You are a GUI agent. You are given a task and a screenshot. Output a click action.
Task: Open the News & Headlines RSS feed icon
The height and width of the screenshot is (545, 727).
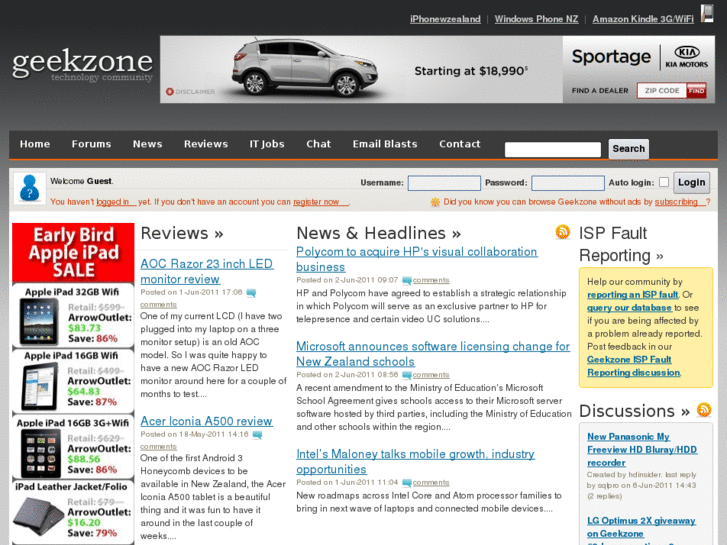click(x=562, y=231)
